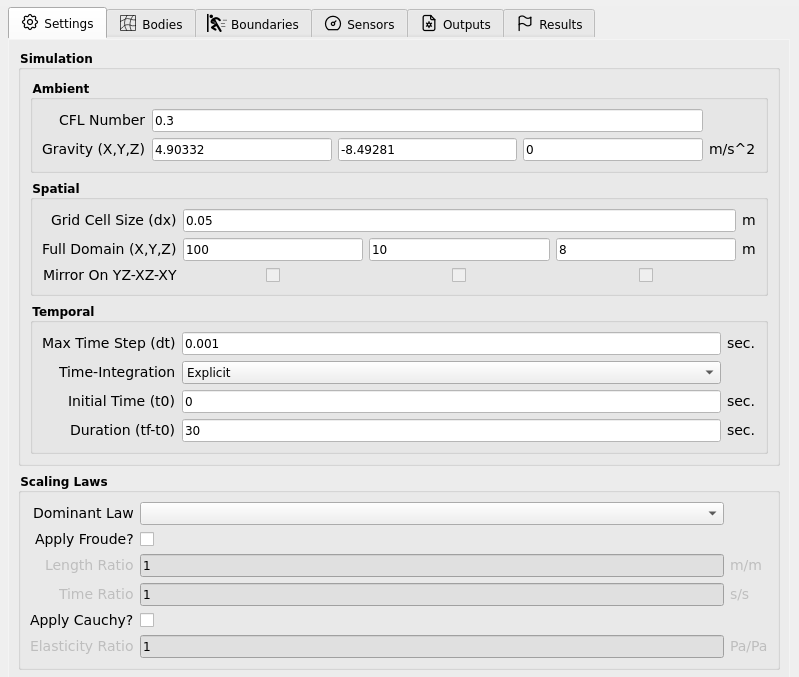Screen dimensions: 799x677
Task: Enable mirror on XZ plane checkbox
Action: pos(459,275)
